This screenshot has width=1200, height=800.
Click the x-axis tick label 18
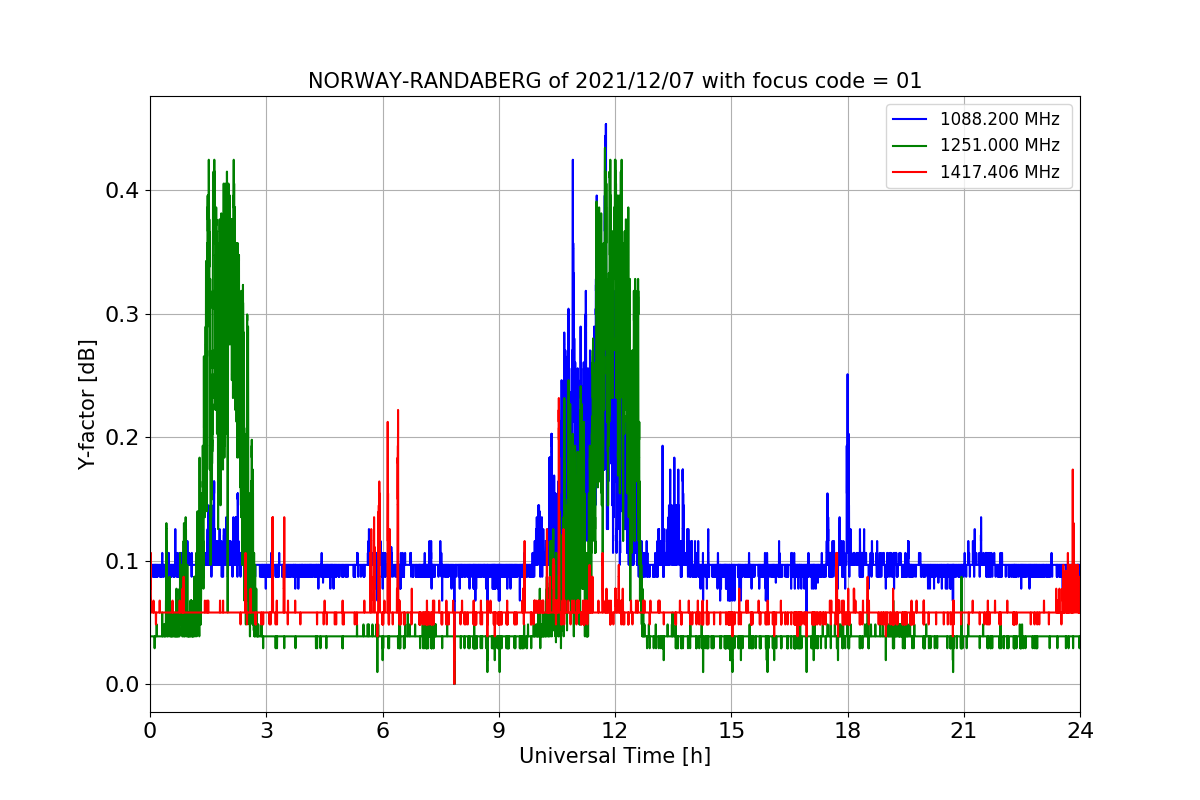tap(847, 730)
